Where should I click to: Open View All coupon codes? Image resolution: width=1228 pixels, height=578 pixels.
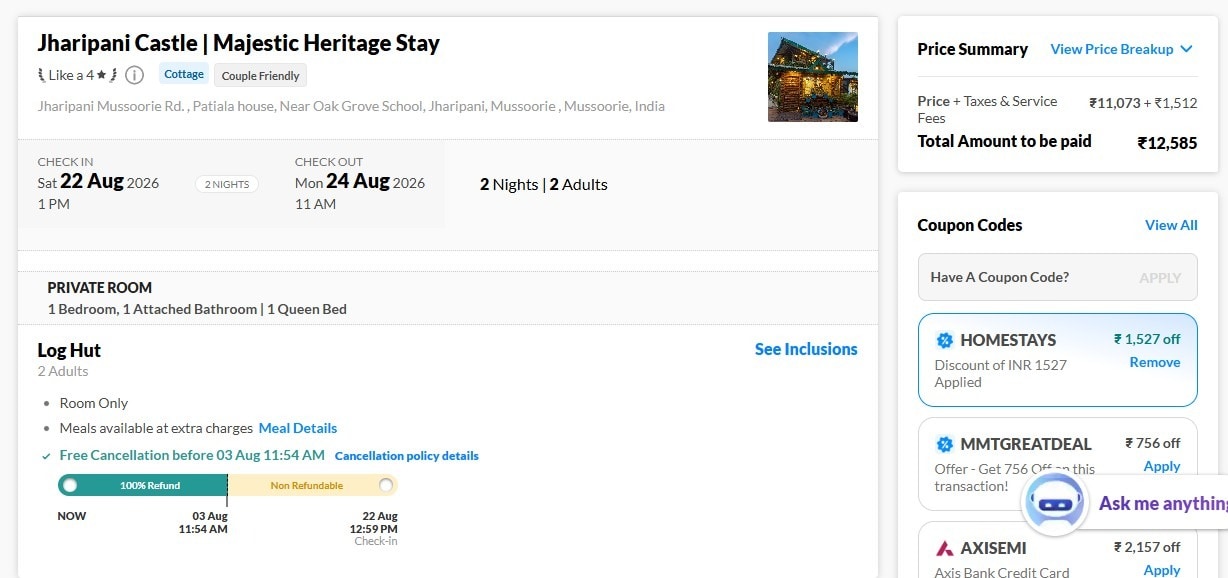(x=1171, y=225)
